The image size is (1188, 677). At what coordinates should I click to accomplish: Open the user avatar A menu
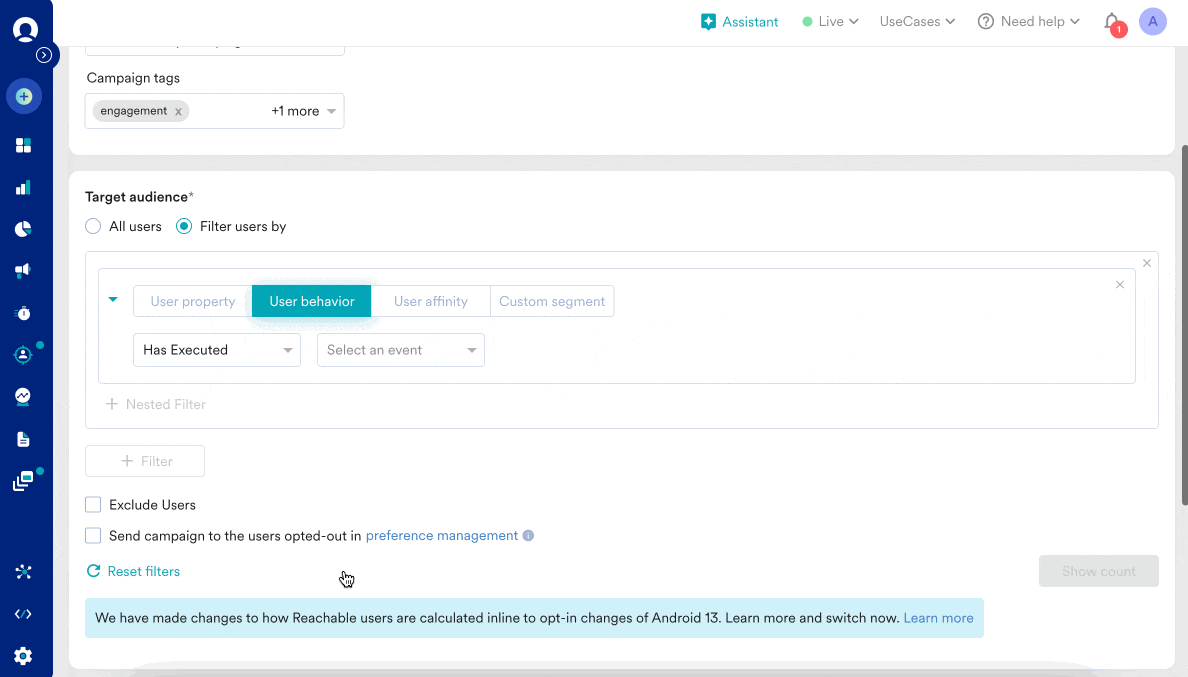coord(1152,22)
